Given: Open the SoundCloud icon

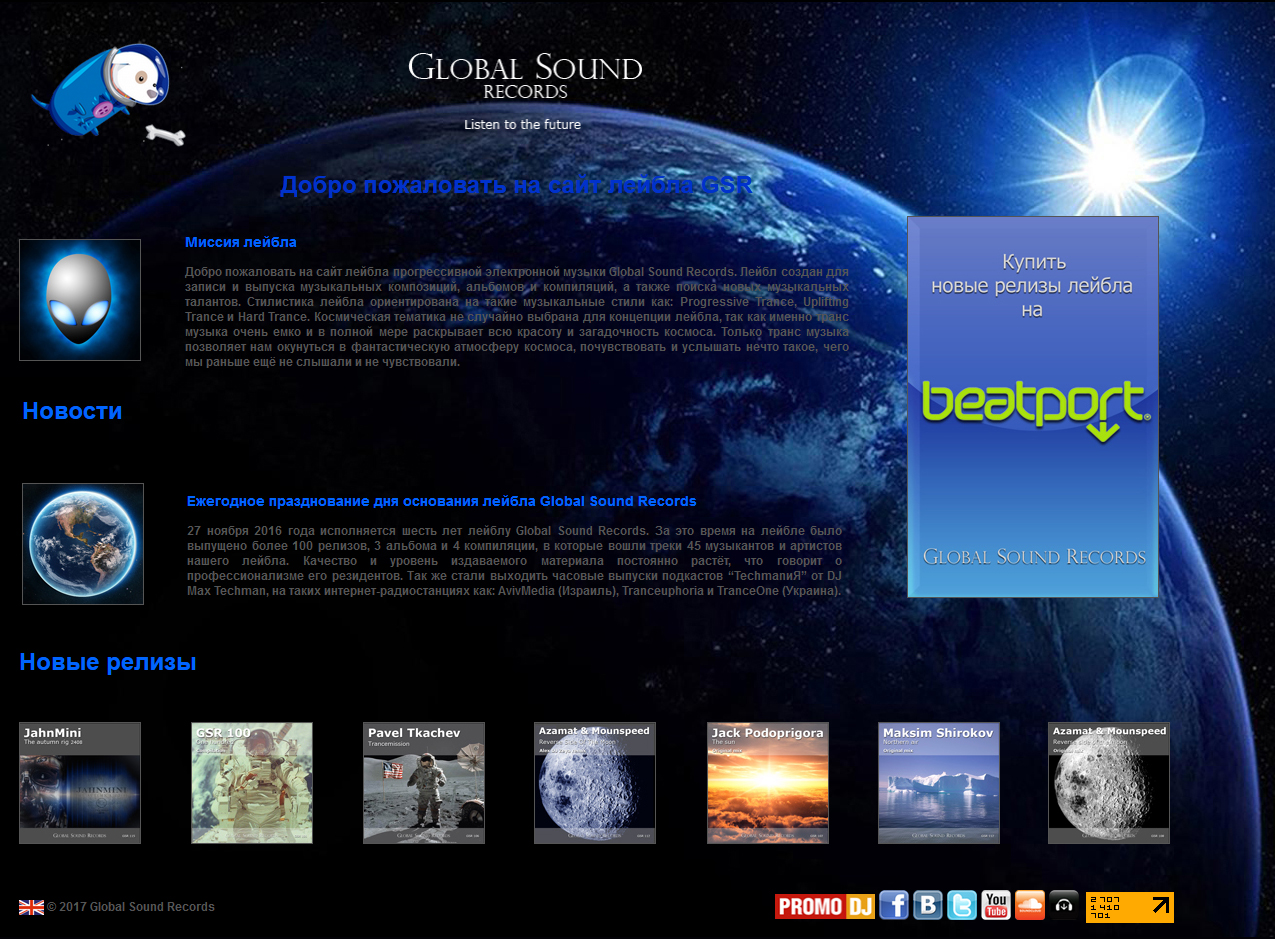Looking at the screenshot, I should coord(1030,905).
